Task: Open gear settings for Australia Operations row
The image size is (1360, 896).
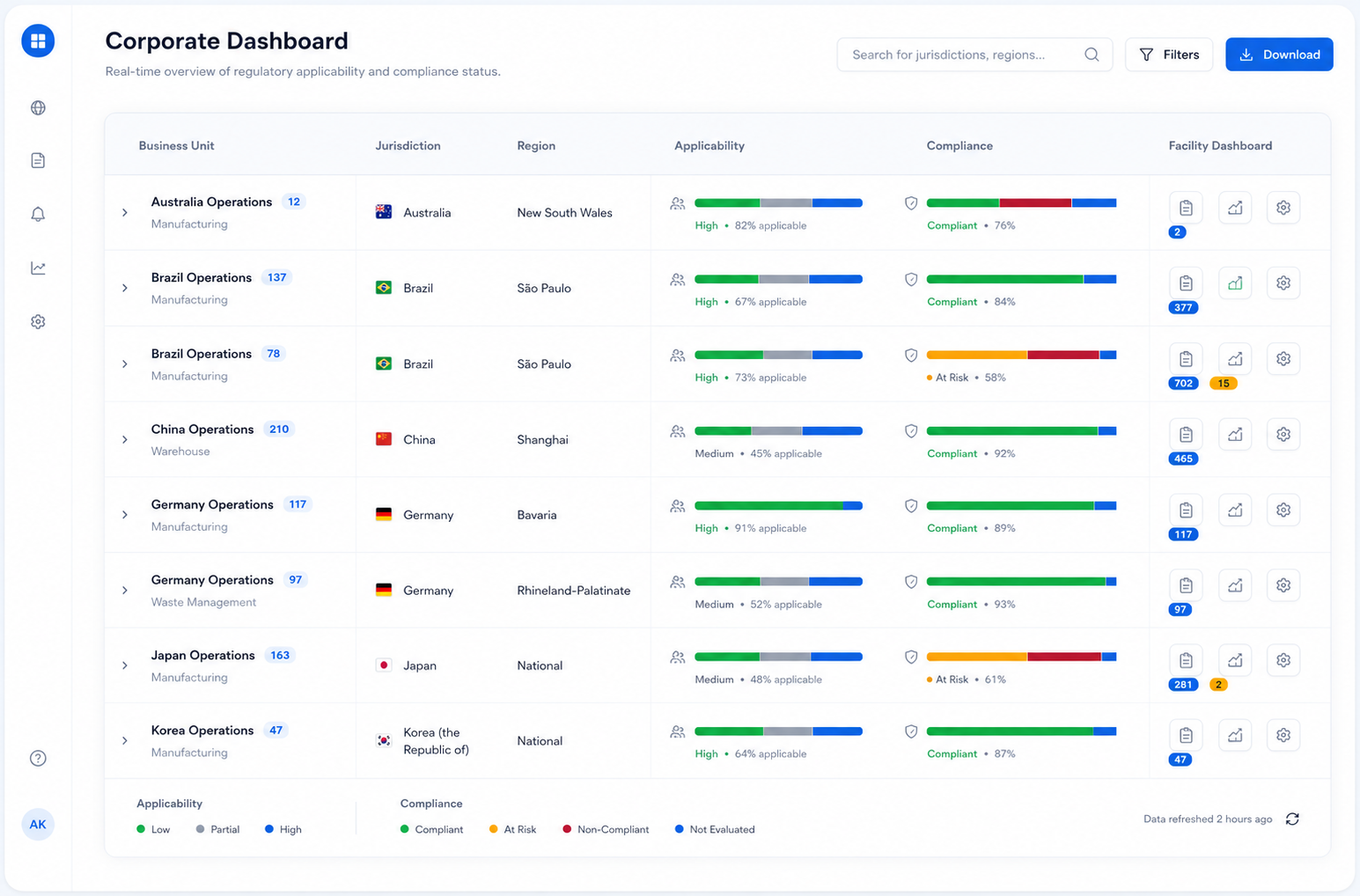Action: [x=1283, y=208]
